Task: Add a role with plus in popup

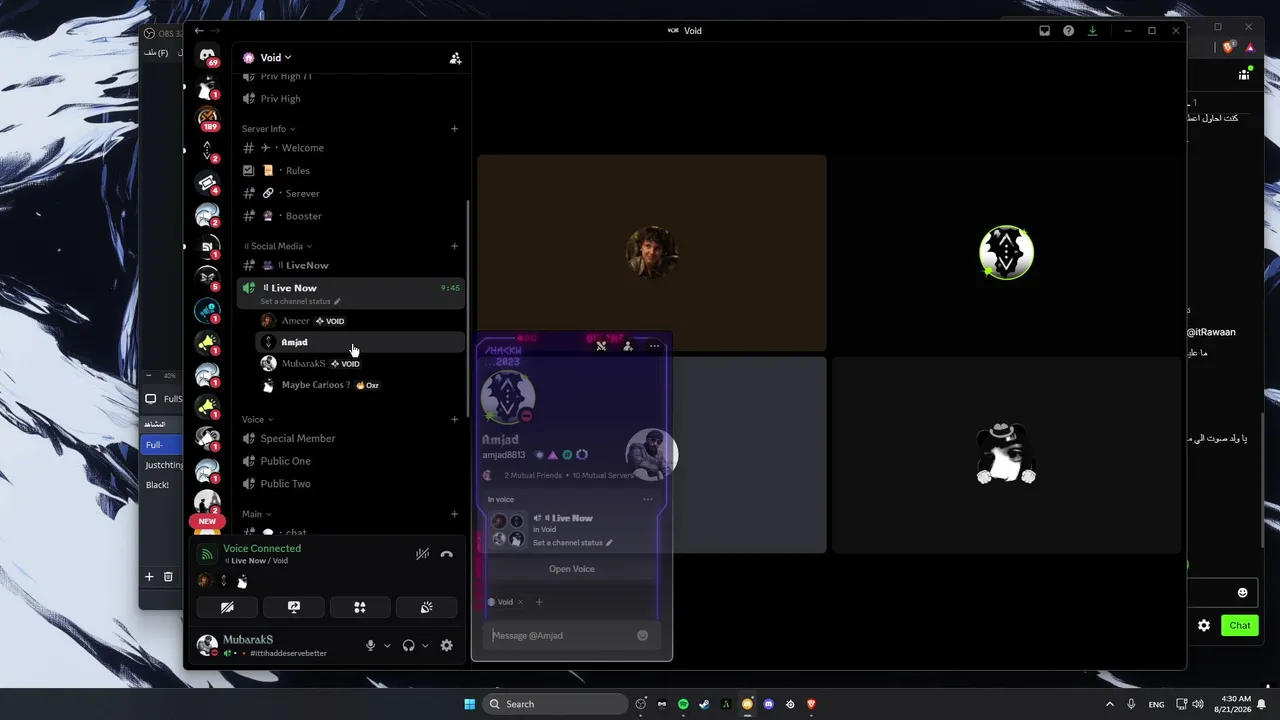Action: [x=539, y=602]
